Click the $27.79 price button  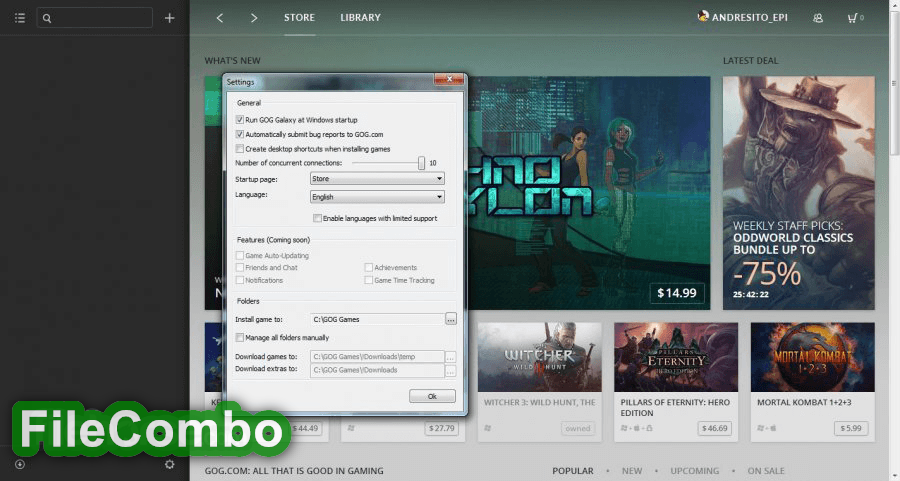point(441,428)
